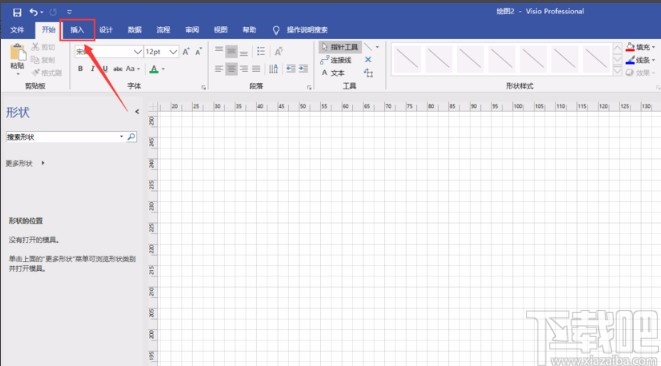Image resolution: width=661 pixels, height=366 pixels.
Task: Undo the last action
Action: [33, 12]
